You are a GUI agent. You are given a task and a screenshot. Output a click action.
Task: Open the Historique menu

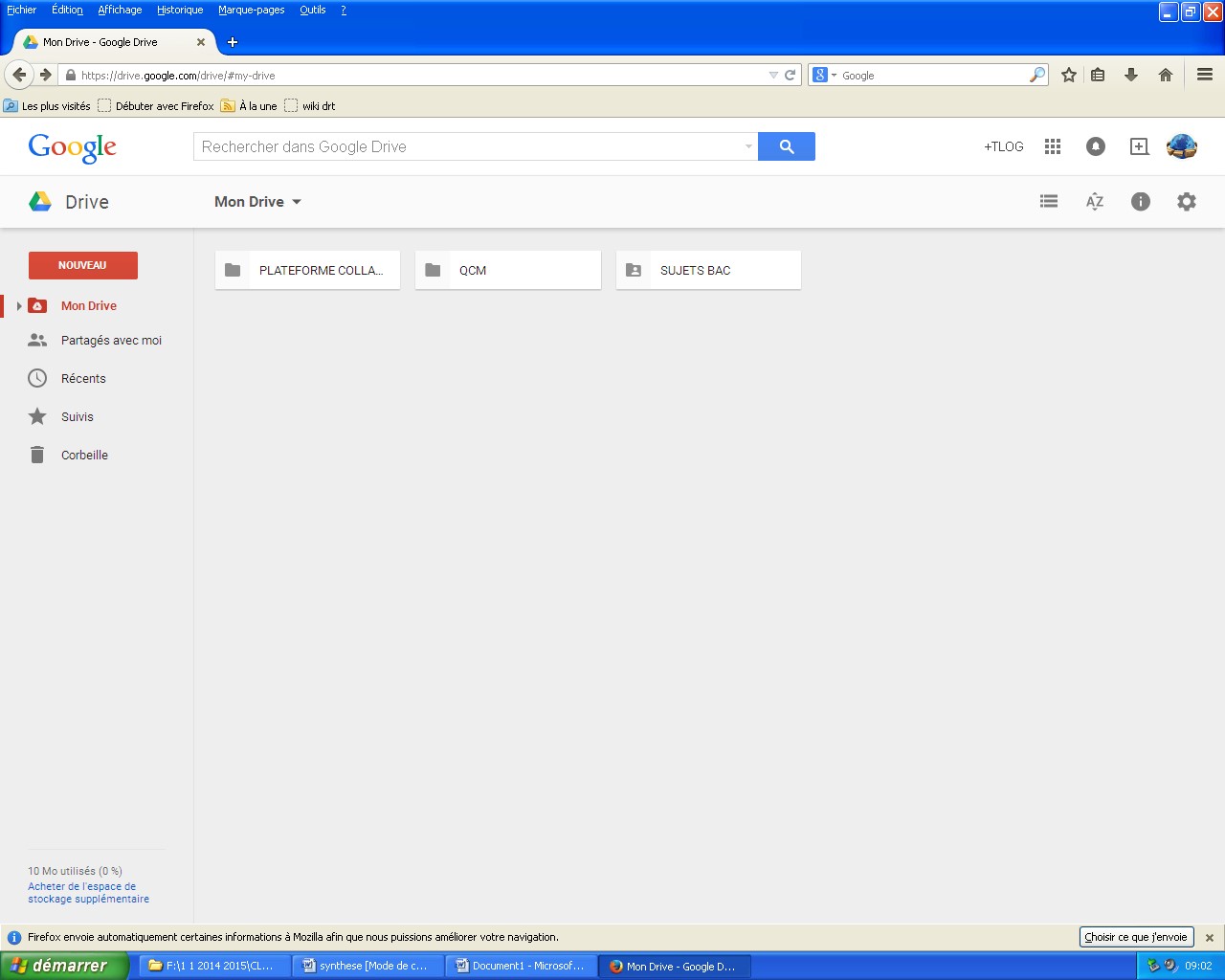(180, 10)
